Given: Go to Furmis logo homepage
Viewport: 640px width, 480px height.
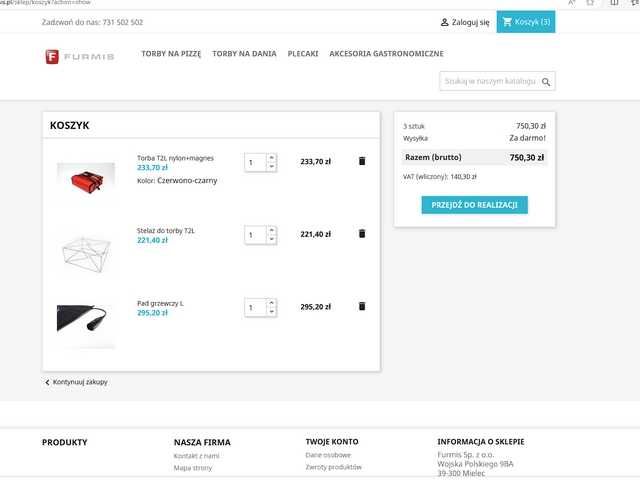Looking at the screenshot, I should pos(79,56).
